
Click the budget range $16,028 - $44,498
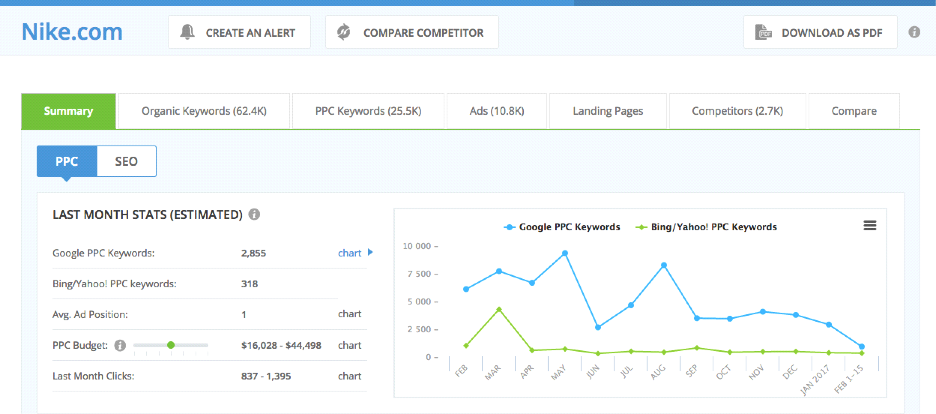281,345
